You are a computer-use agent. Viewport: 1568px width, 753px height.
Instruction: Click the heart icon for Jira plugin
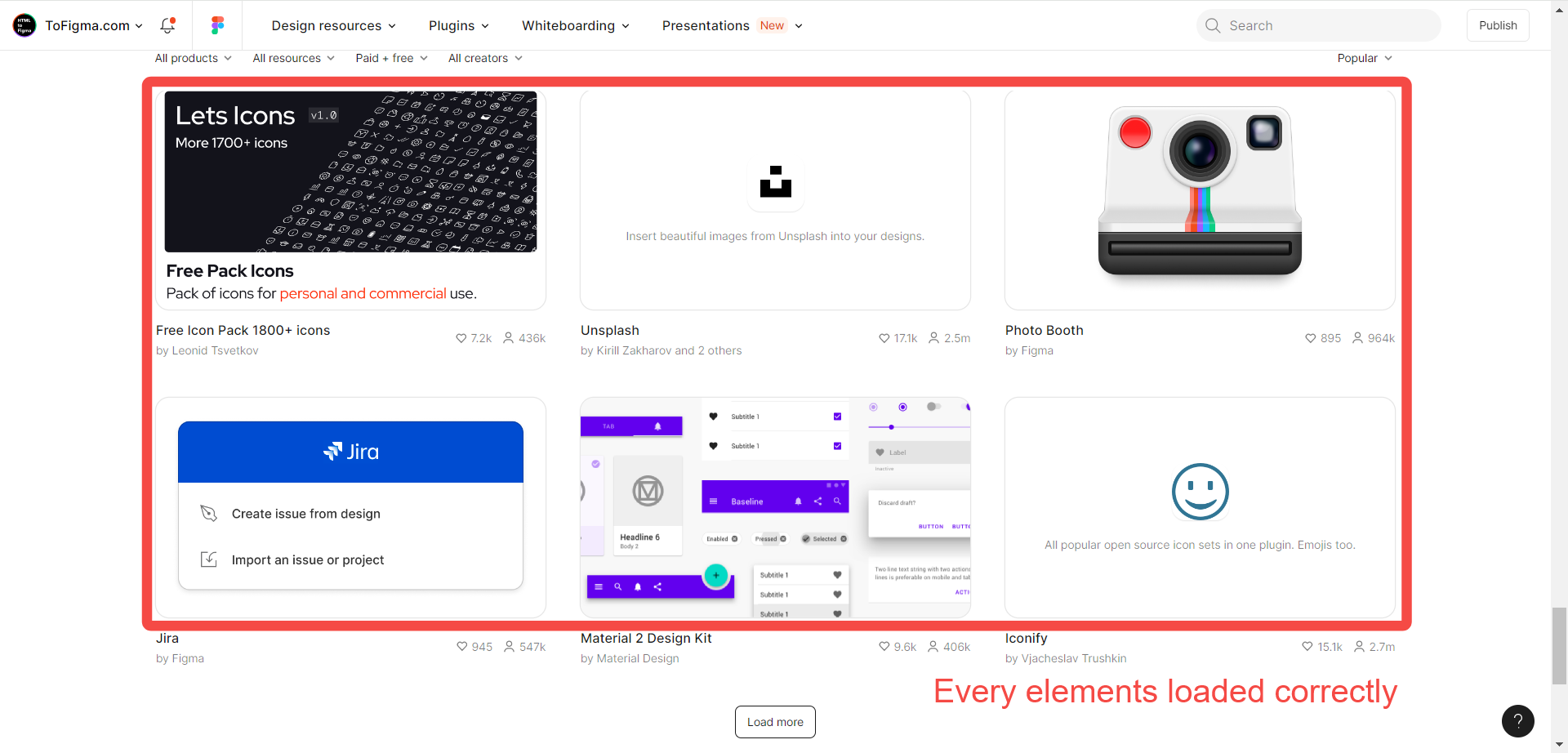coord(461,647)
